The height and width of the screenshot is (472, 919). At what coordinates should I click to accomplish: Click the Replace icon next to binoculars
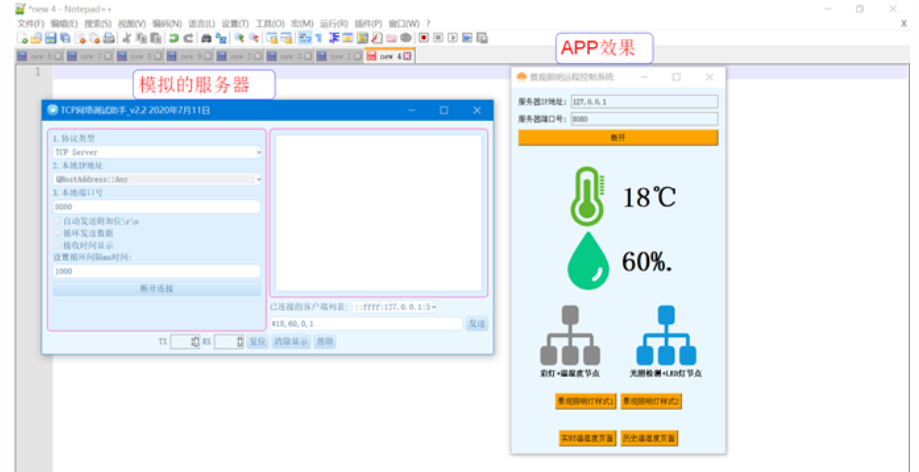click(222, 38)
